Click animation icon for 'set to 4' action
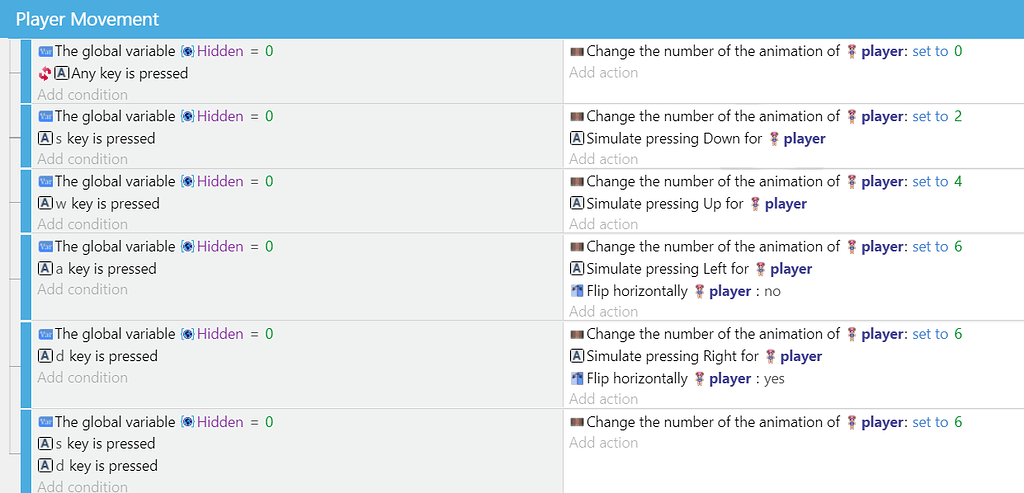 [x=577, y=182]
